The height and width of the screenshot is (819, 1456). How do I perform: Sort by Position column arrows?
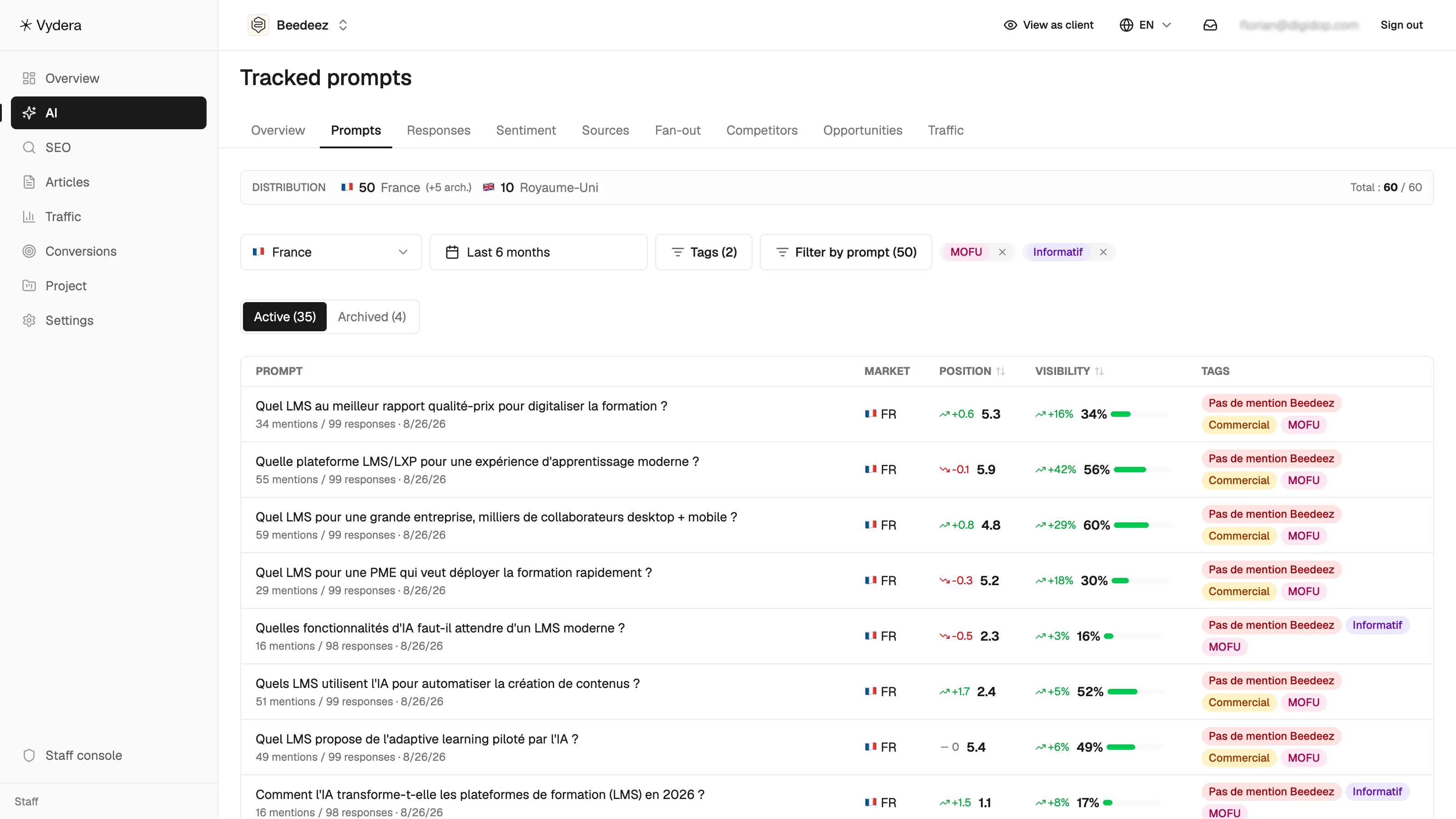click(x=1001, y=371)
